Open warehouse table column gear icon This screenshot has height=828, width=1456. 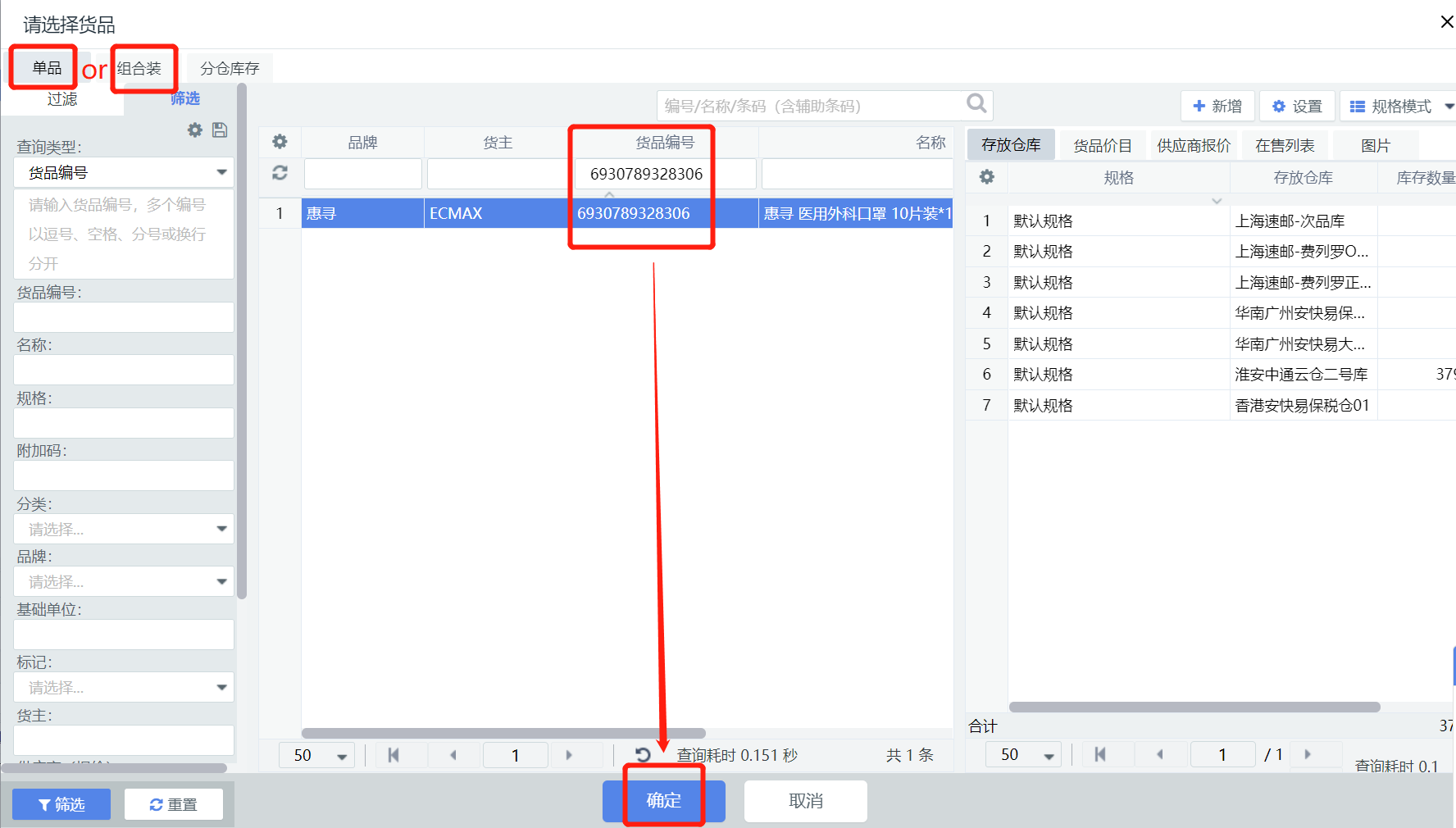pyautogui.click(x=987, y=177)
